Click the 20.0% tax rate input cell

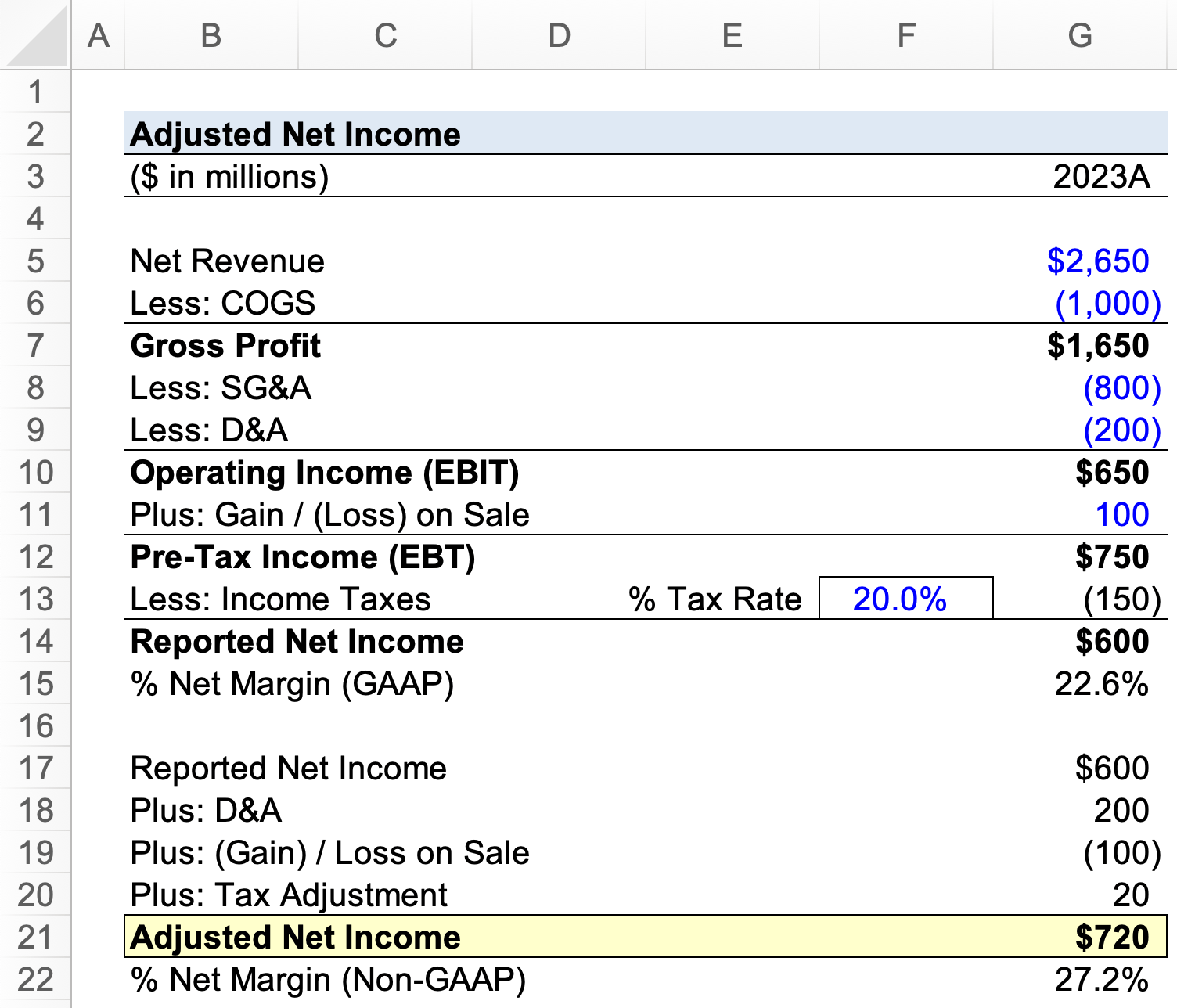pos(904,599)
